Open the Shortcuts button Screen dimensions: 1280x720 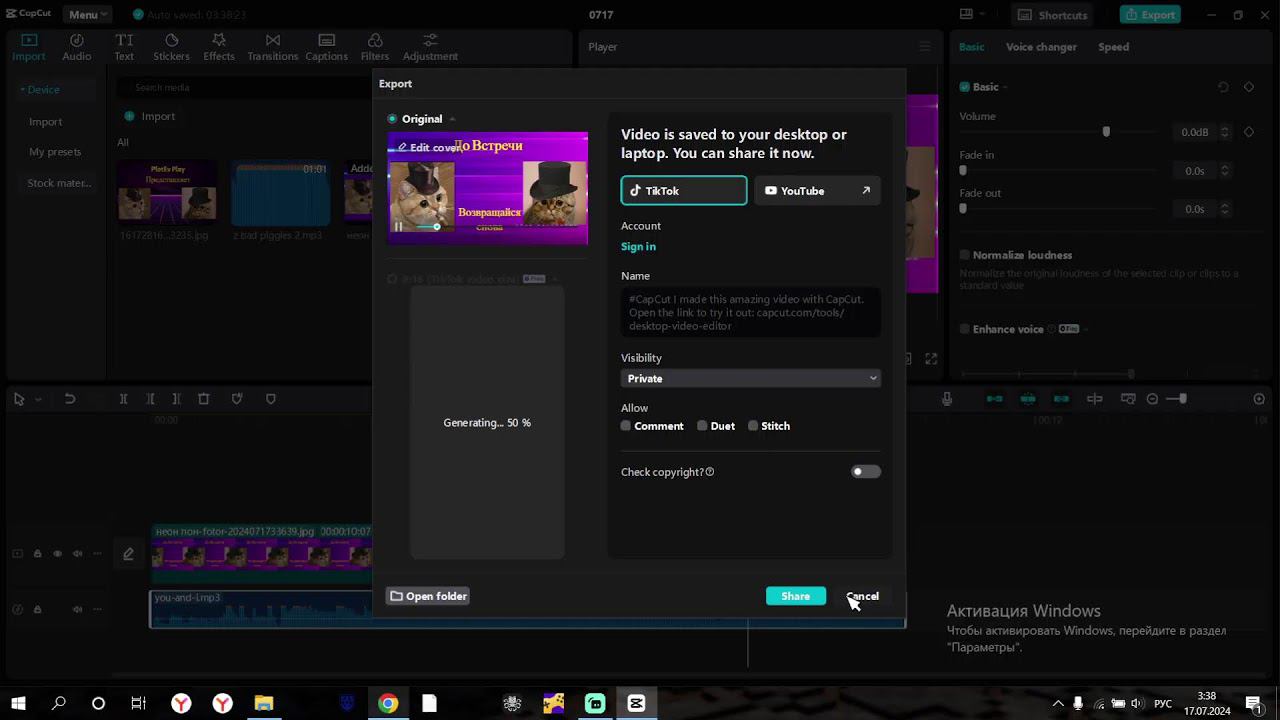1053,15
